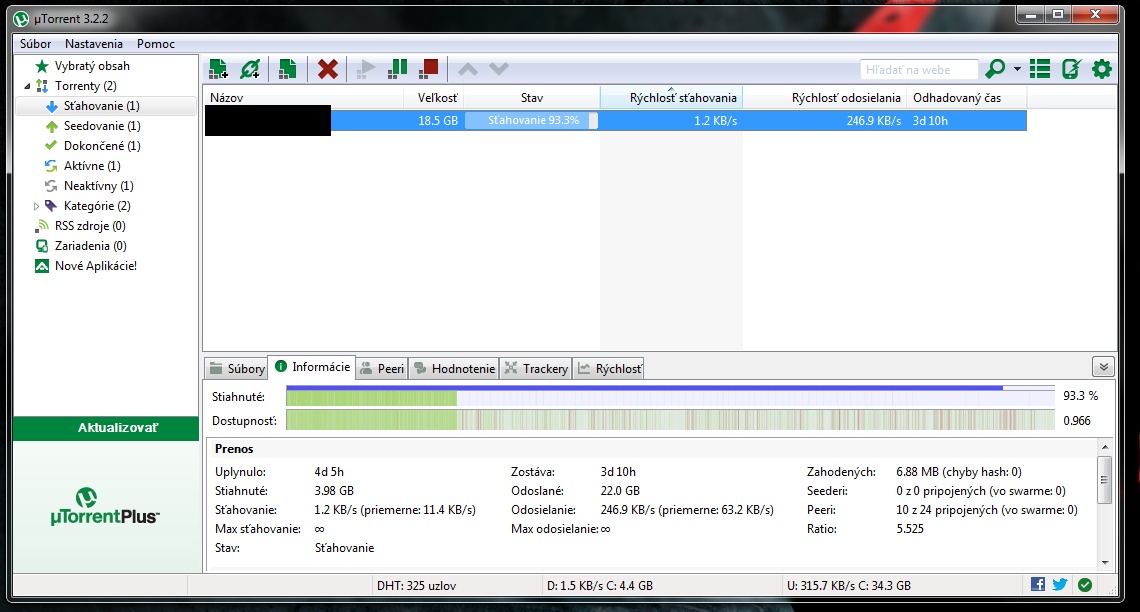The image size is (1140, 612).
Task: Click the greyed-out Start torrent arrow
Action: [366, 69]
